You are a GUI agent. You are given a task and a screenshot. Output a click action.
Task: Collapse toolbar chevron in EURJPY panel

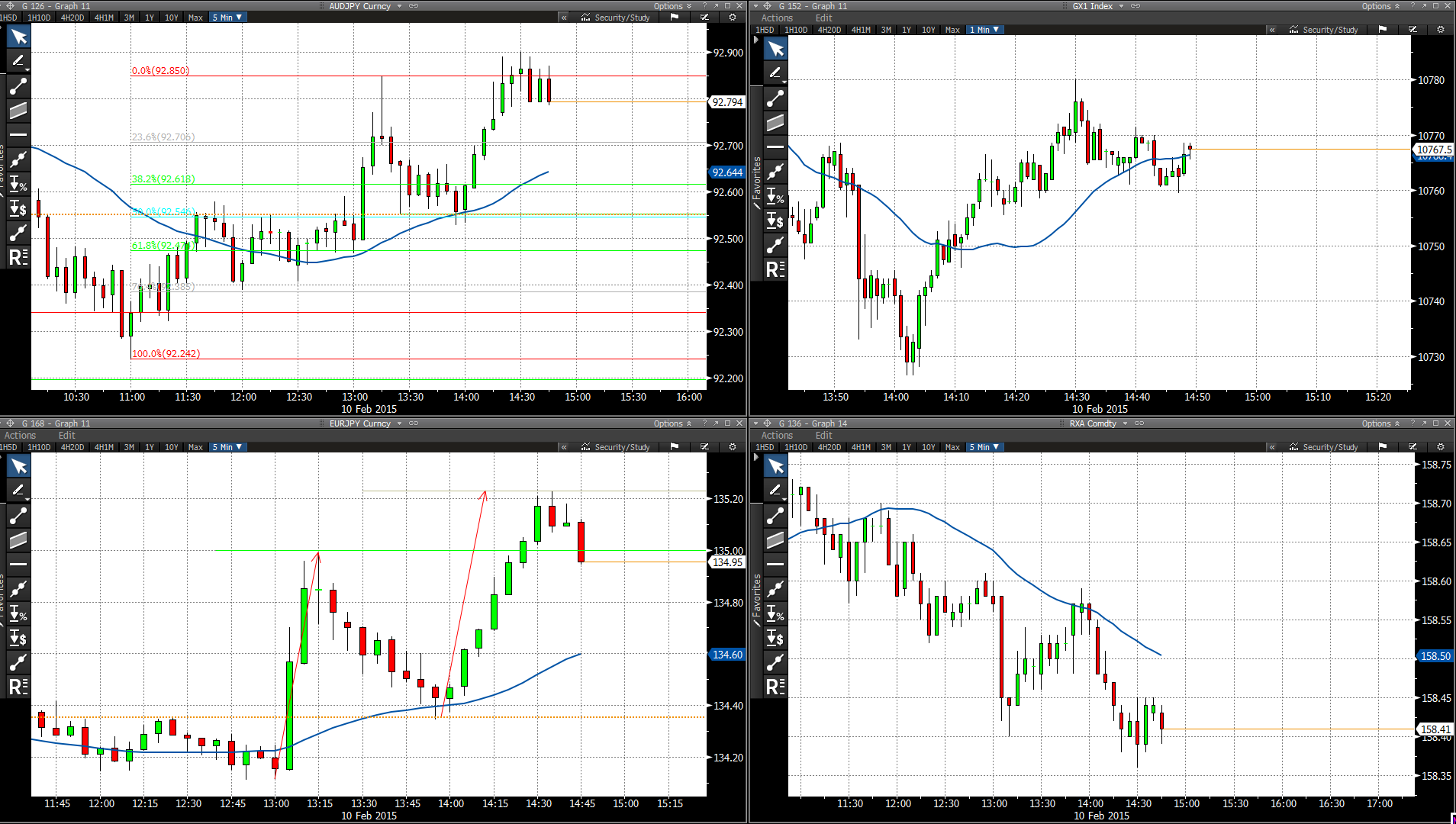coord(564,447)
